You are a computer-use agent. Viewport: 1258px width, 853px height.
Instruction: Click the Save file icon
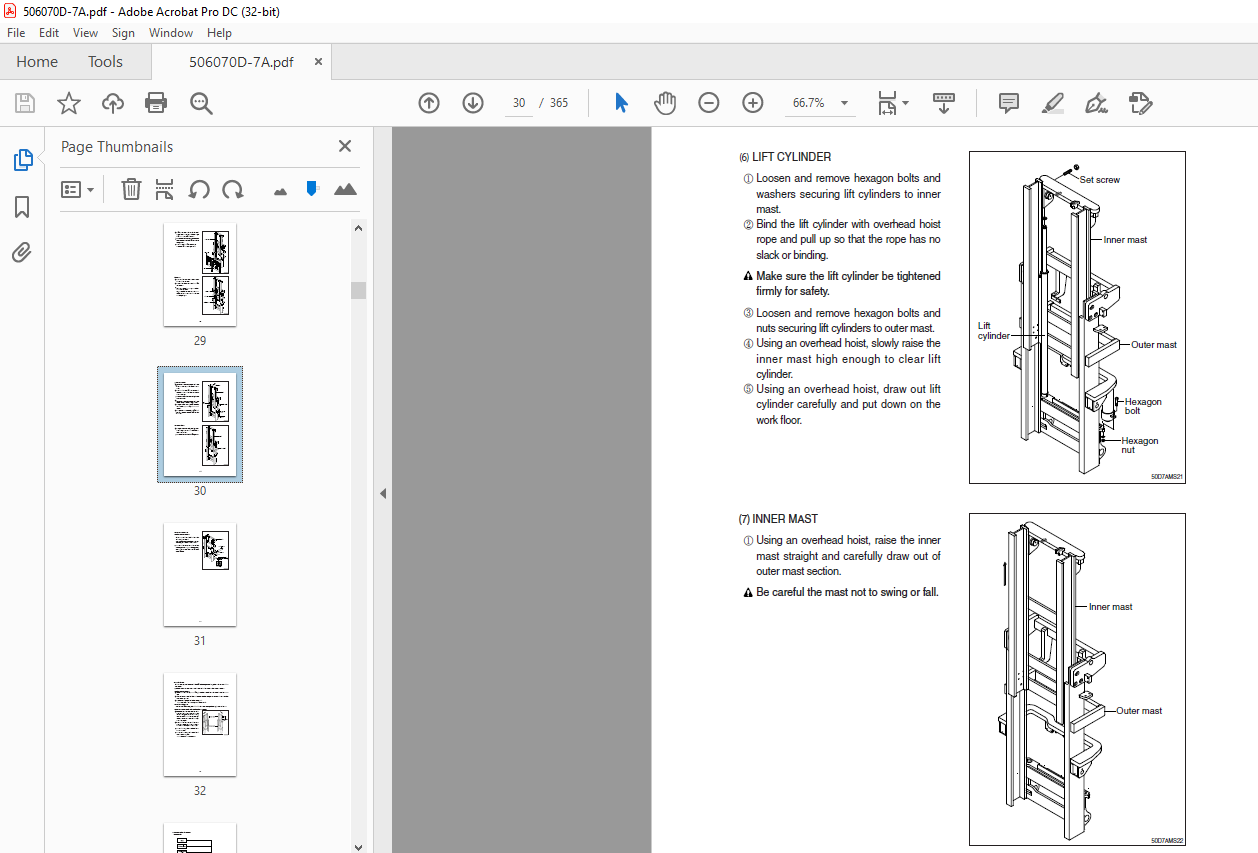[x=25, y=103]
